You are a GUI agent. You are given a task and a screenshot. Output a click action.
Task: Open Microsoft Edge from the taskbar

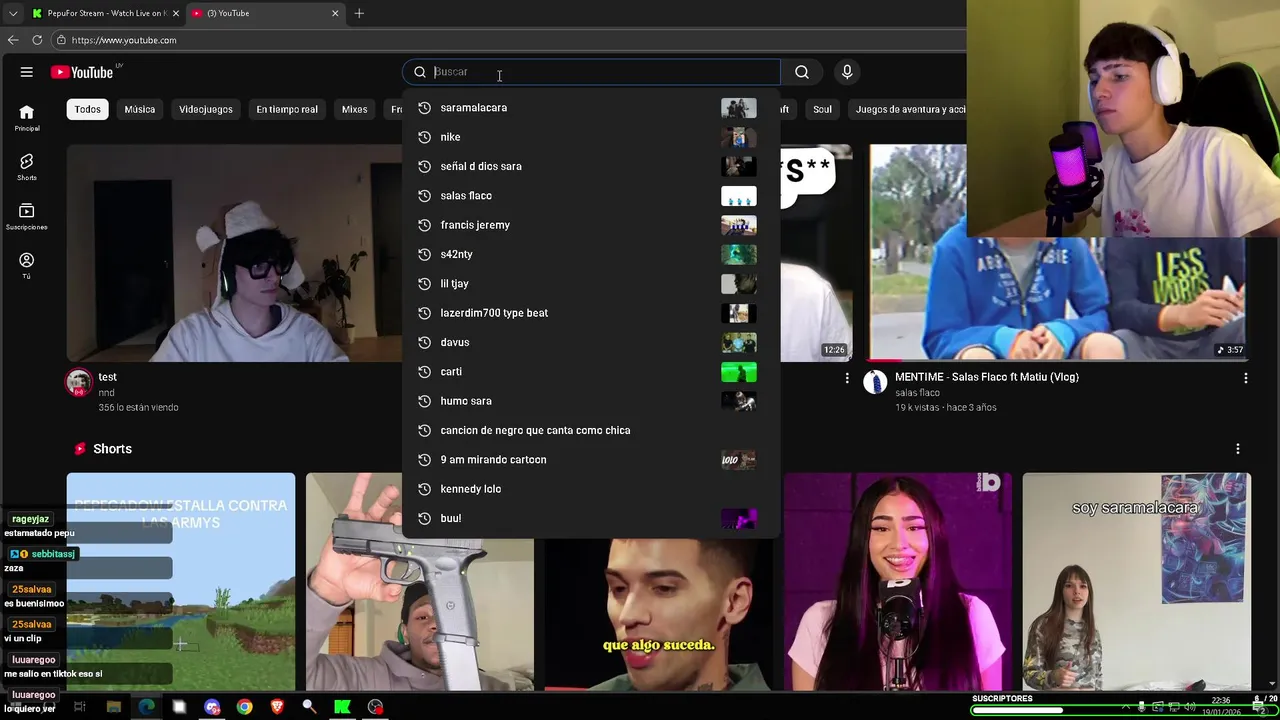click(x=147, y=707)
